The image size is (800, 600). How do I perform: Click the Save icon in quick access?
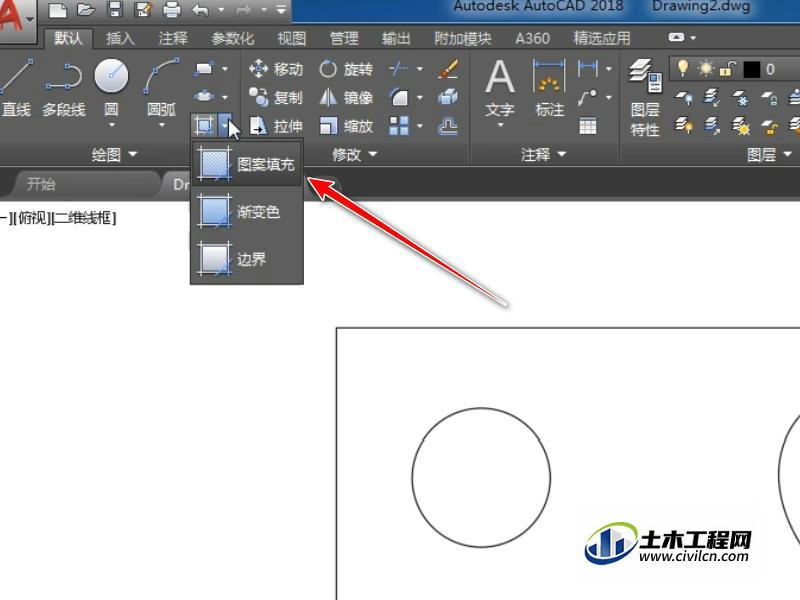click(x=115, y=10)
